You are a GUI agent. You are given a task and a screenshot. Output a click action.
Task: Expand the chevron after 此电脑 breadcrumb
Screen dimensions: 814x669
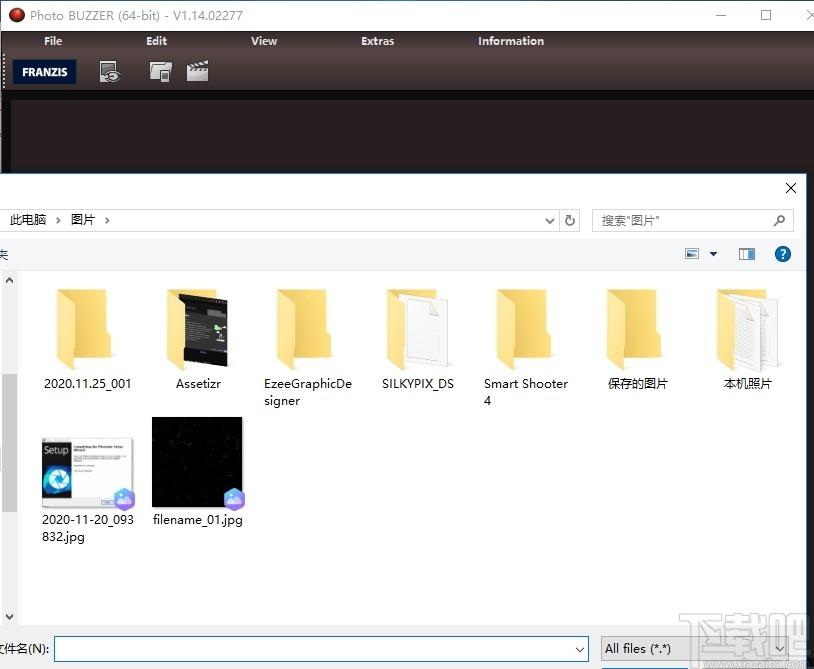pyautogui.click(x=58, y=221)
